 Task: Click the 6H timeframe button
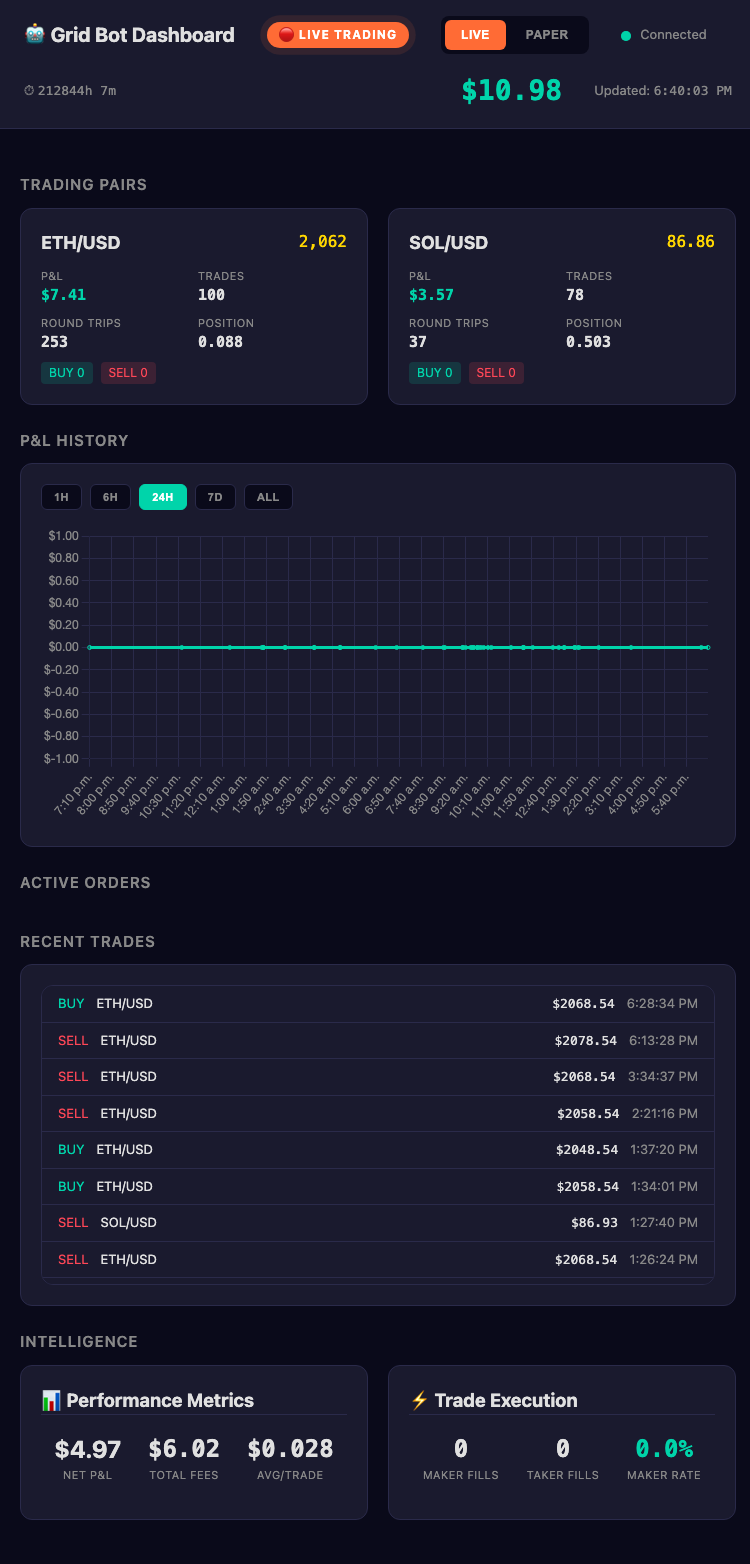pyautogui.click(x=110, y=496)
